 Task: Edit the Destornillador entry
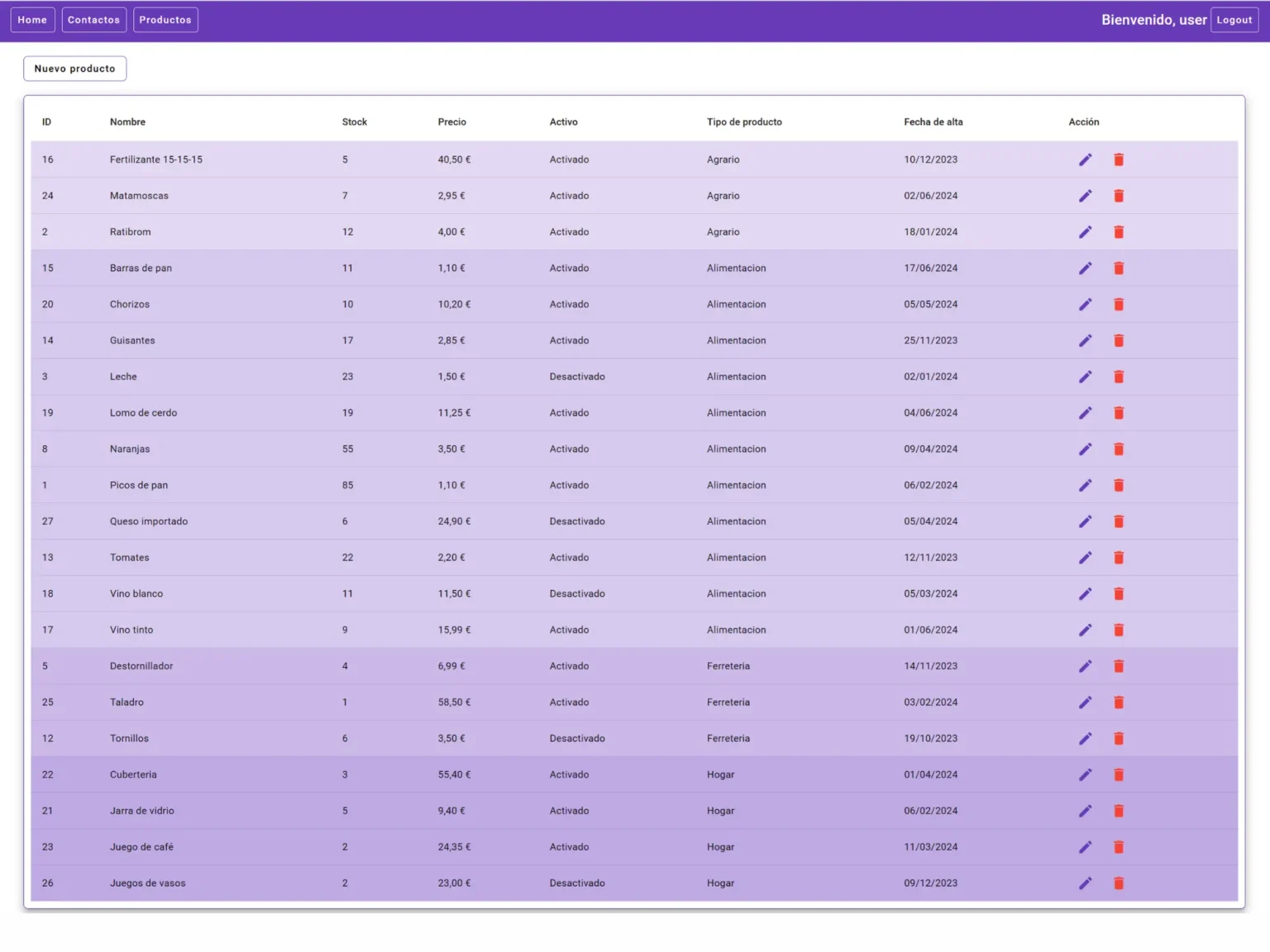coord(1085,666)
